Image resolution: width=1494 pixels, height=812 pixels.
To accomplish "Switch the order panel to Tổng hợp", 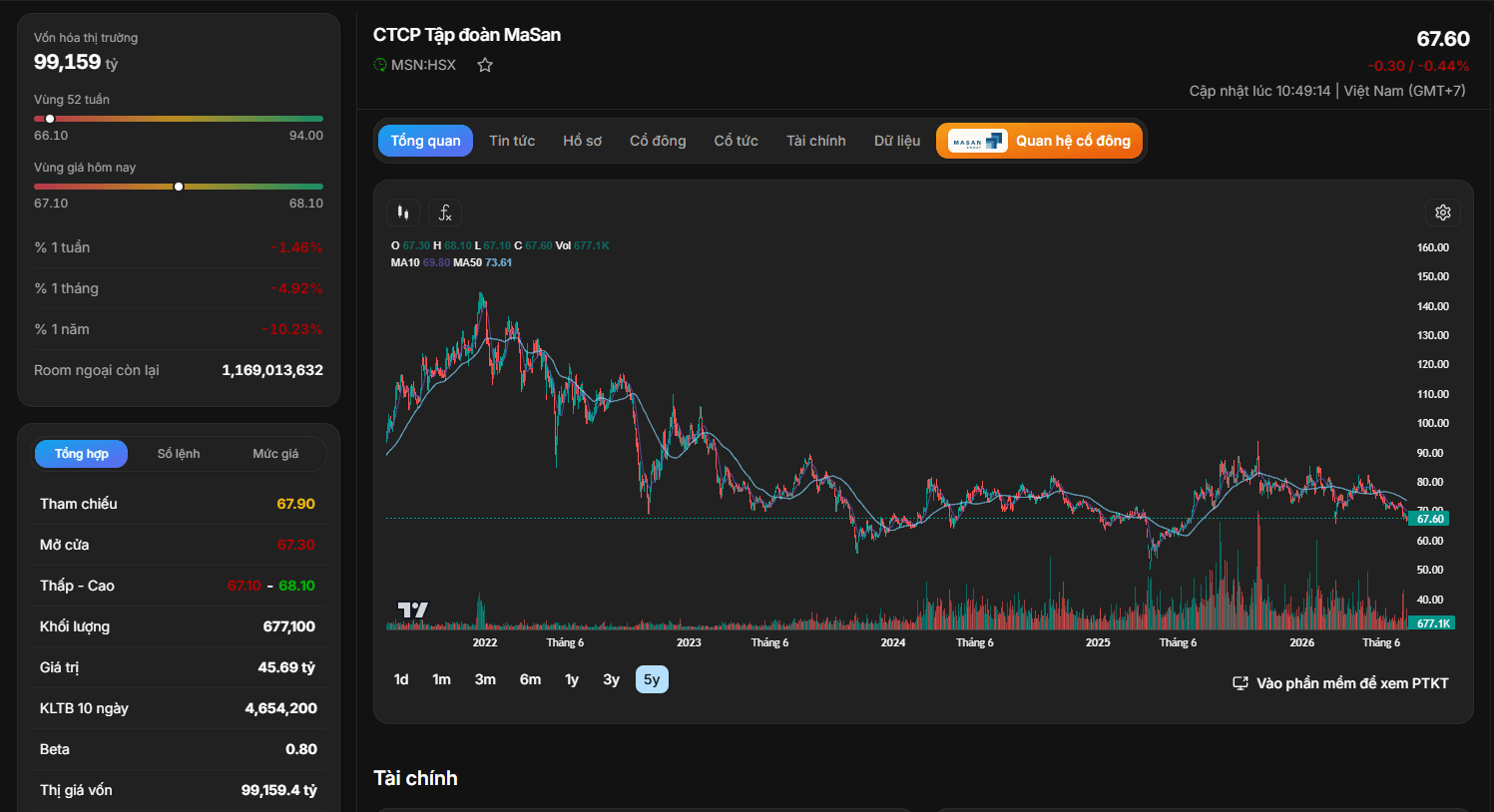I will click(x=81, y=454).
